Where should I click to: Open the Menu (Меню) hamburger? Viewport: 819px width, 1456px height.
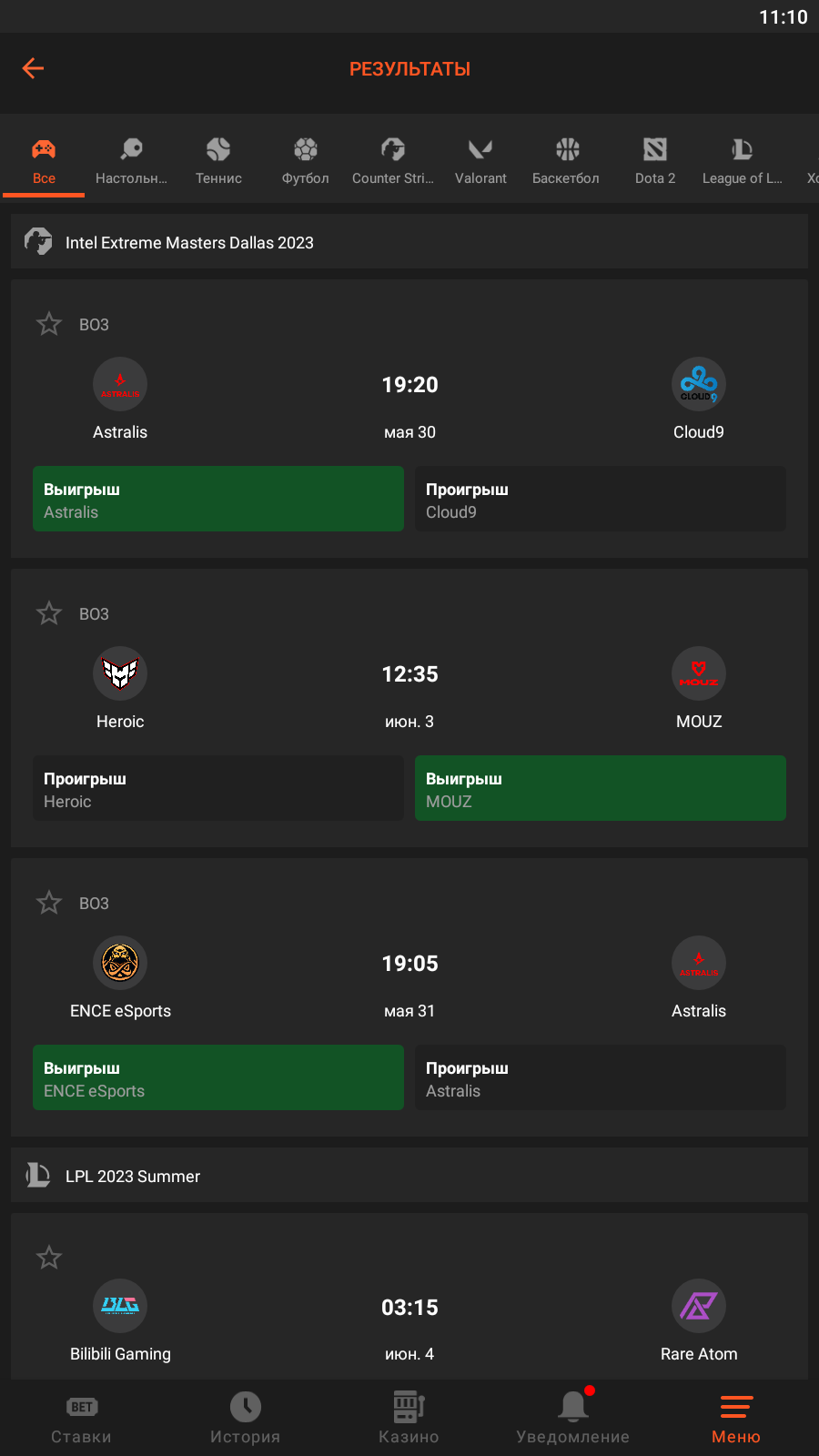735,1419
